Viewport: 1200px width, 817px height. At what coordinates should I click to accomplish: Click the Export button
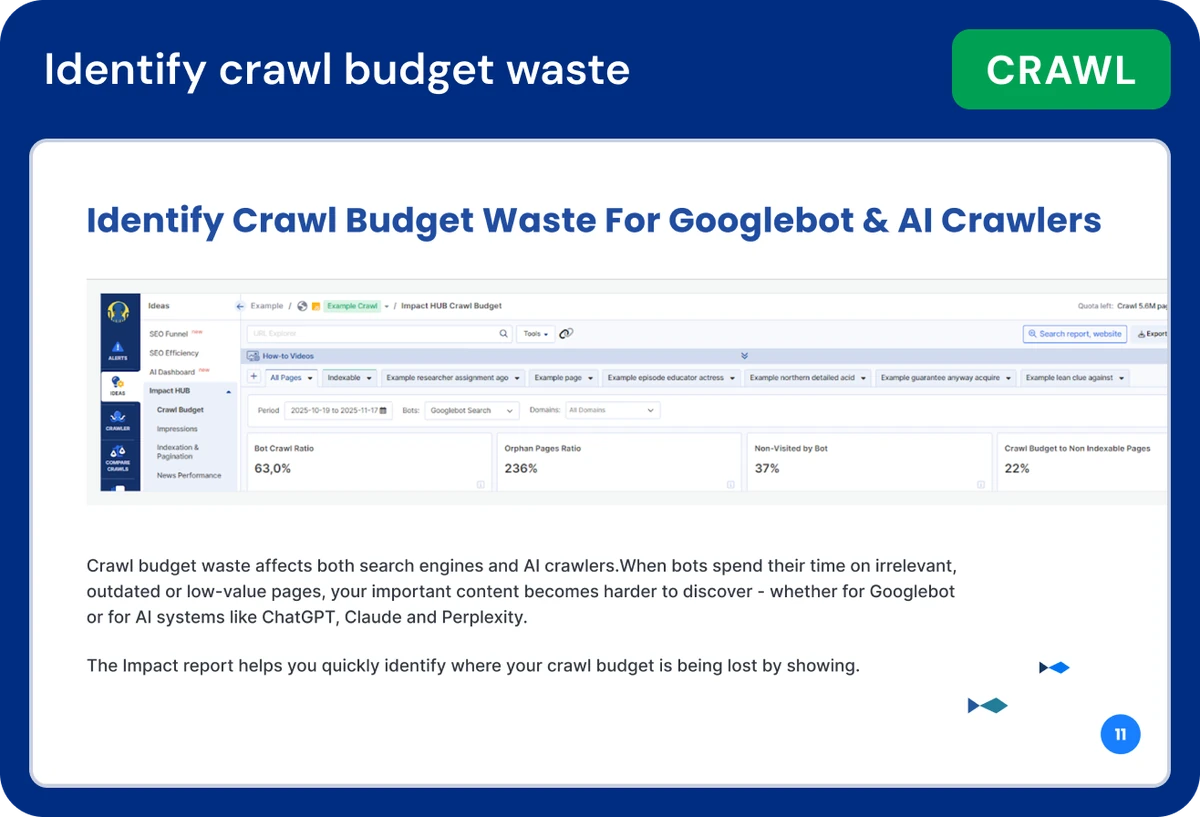pyautogui.click(x=1152, y=334)
